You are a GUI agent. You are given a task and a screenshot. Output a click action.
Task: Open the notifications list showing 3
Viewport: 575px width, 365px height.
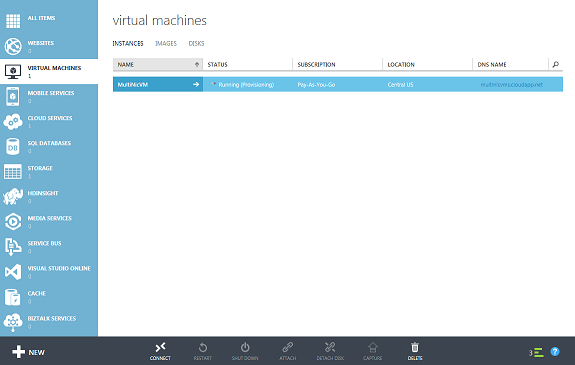[x=536, y=353]
